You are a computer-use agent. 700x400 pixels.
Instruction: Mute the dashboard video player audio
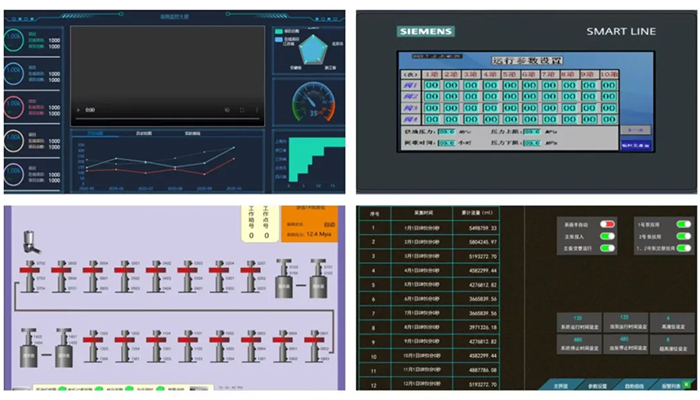pos(227,110)
